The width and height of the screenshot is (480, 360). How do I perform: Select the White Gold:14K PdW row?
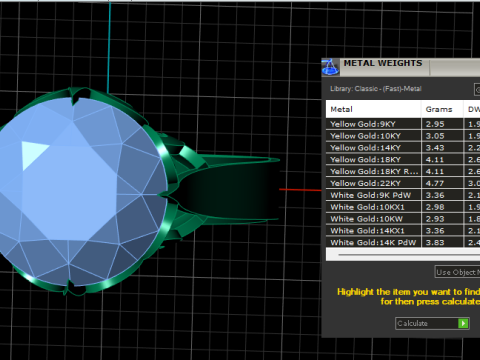pyautogui.click(x=403, y=242)
